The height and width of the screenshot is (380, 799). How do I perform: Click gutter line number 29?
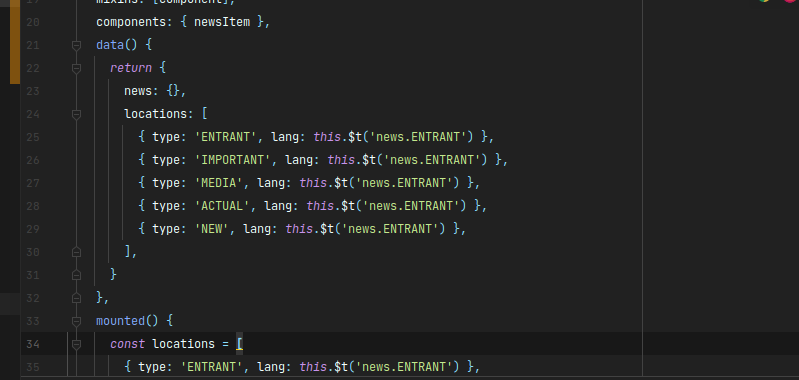click(33, 229)
